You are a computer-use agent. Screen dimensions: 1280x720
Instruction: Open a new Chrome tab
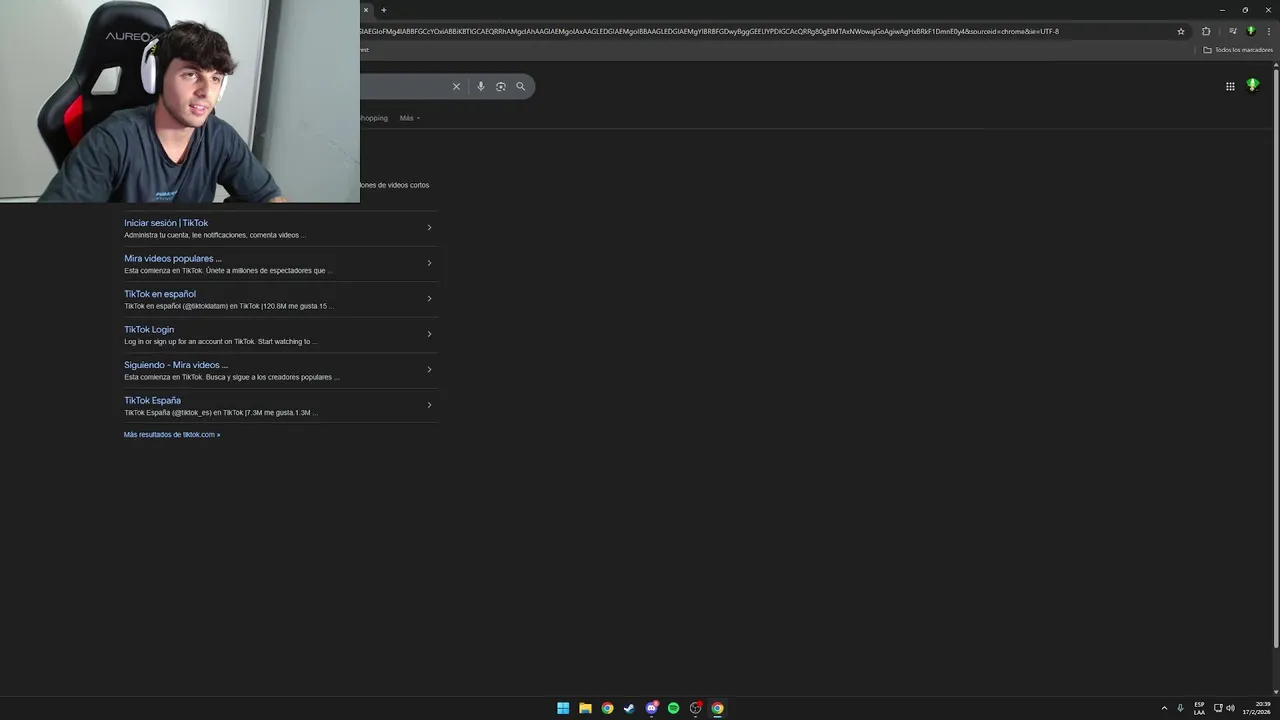[x=383, y=10]
